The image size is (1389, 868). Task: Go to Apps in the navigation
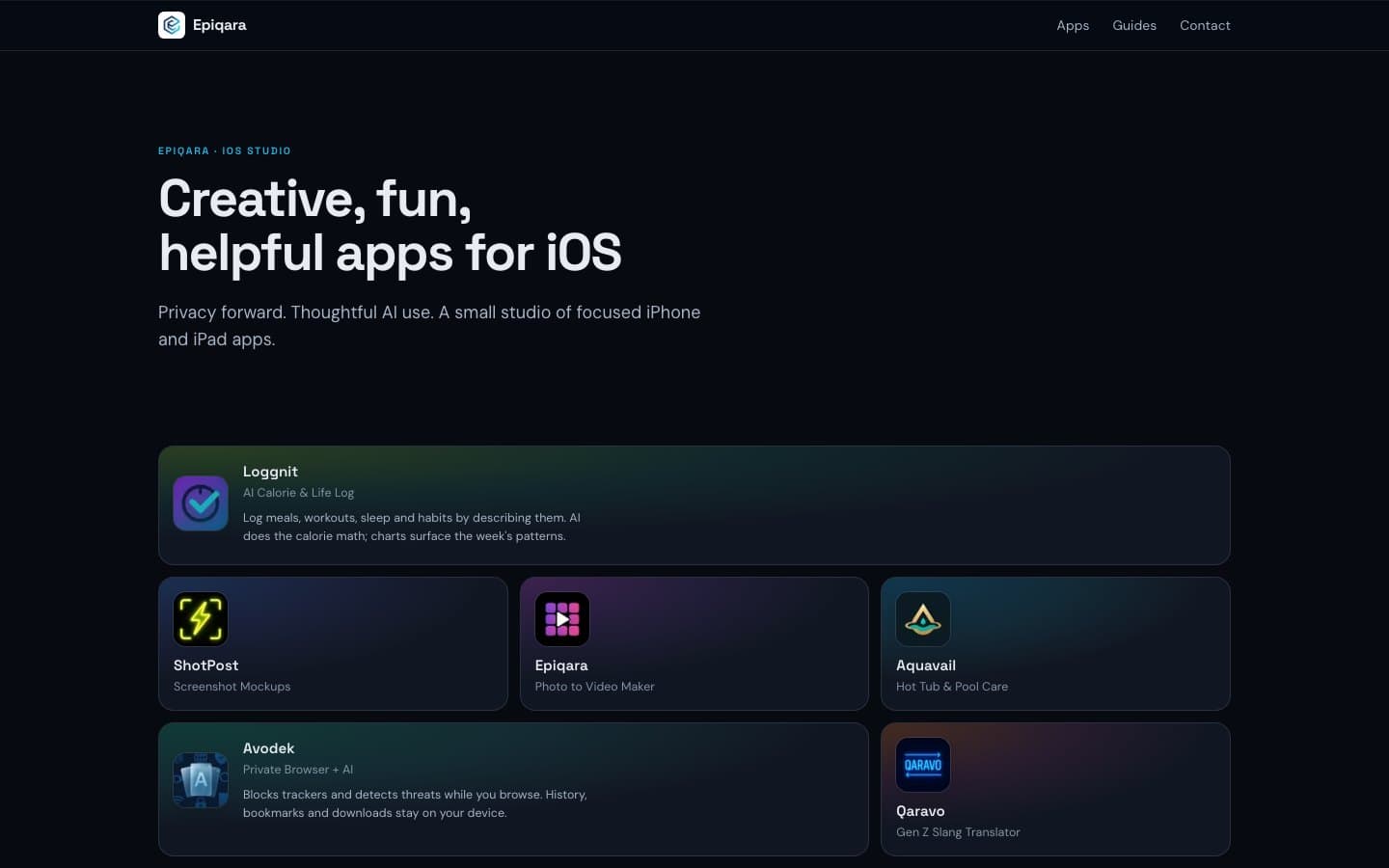pos(1073,25)
